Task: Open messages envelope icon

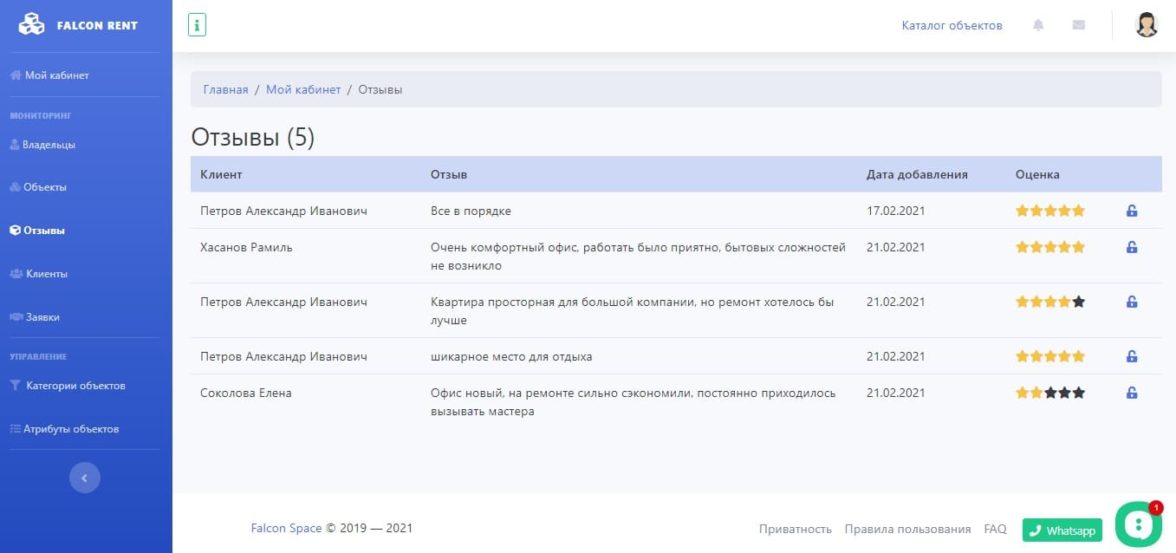Action: [1079, 26]
